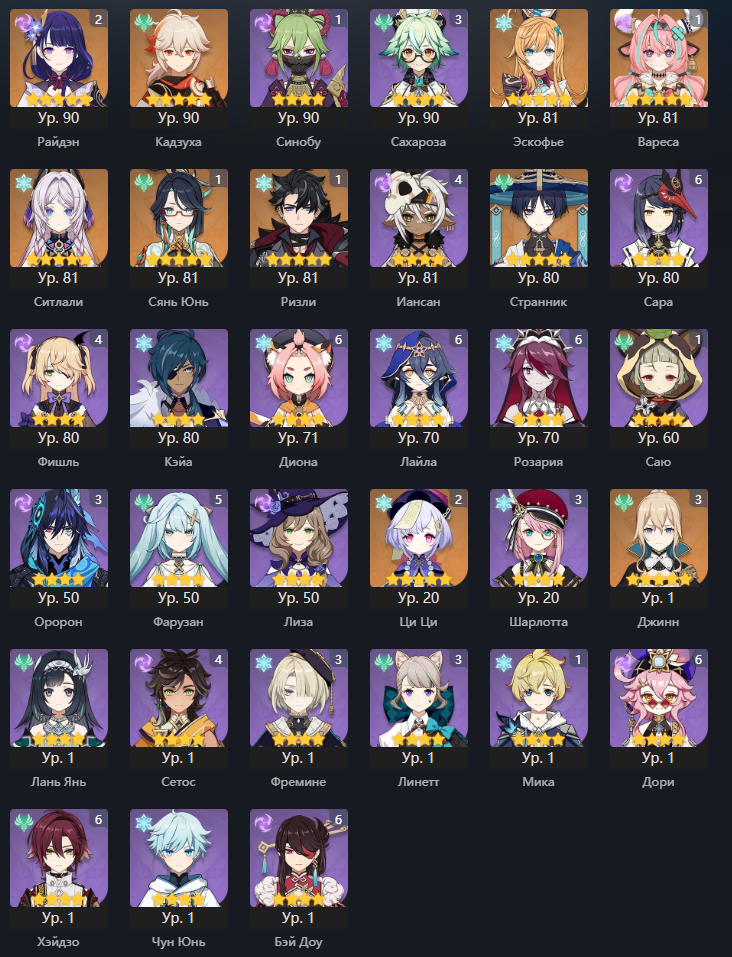Click the Ур. 20 level on Ци Ци
Screen dimensions: 732x957
coord(418,598)
